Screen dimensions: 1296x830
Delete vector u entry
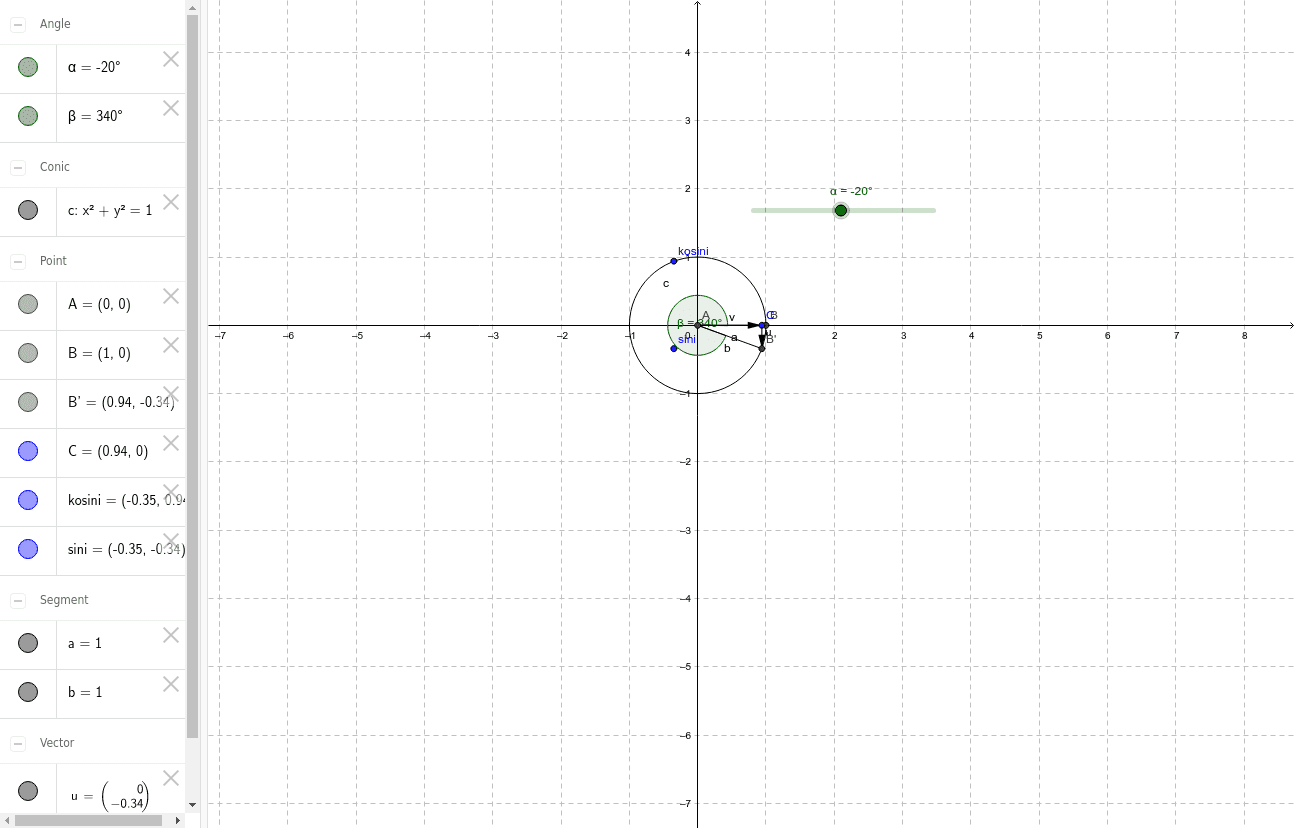[171, 778]
